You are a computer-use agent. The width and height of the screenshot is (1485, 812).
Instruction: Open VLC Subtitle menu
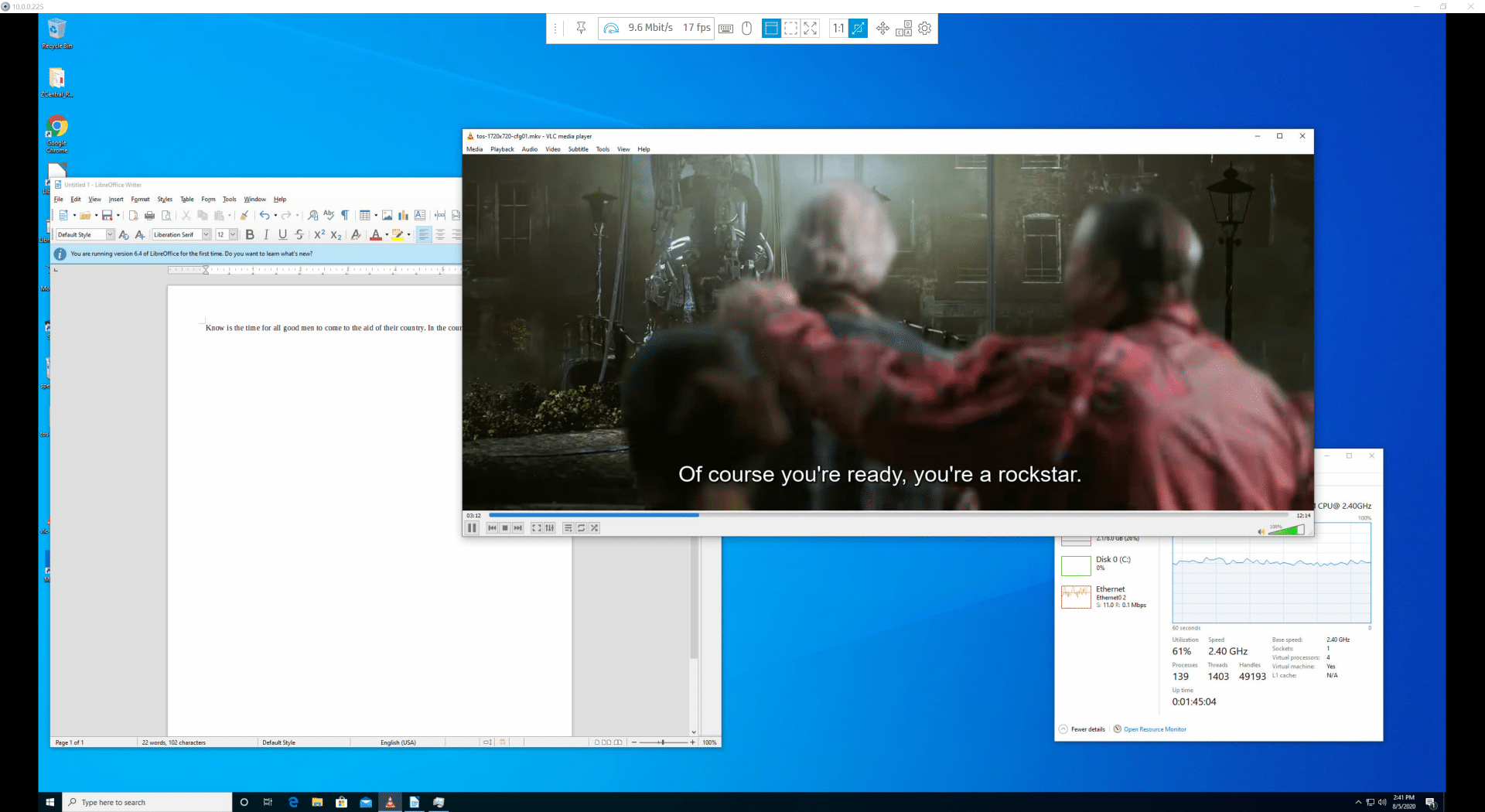click(x=579, y=149)
